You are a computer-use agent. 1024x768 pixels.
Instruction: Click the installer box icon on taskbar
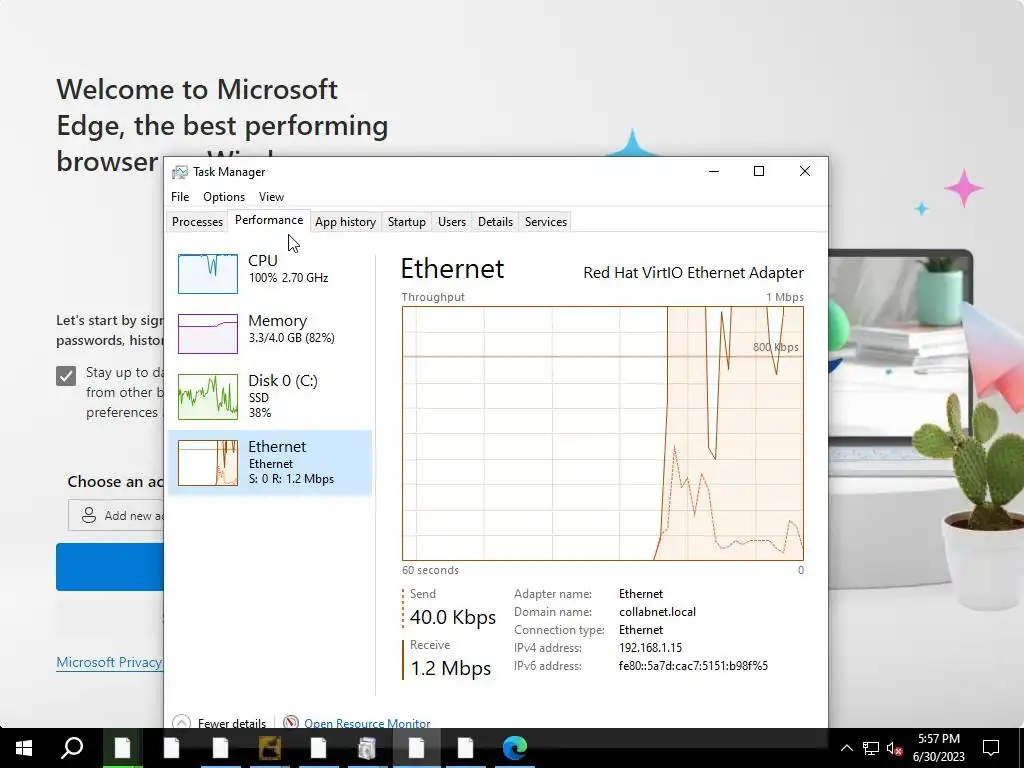pyautogui.click(x=367, y=747)
